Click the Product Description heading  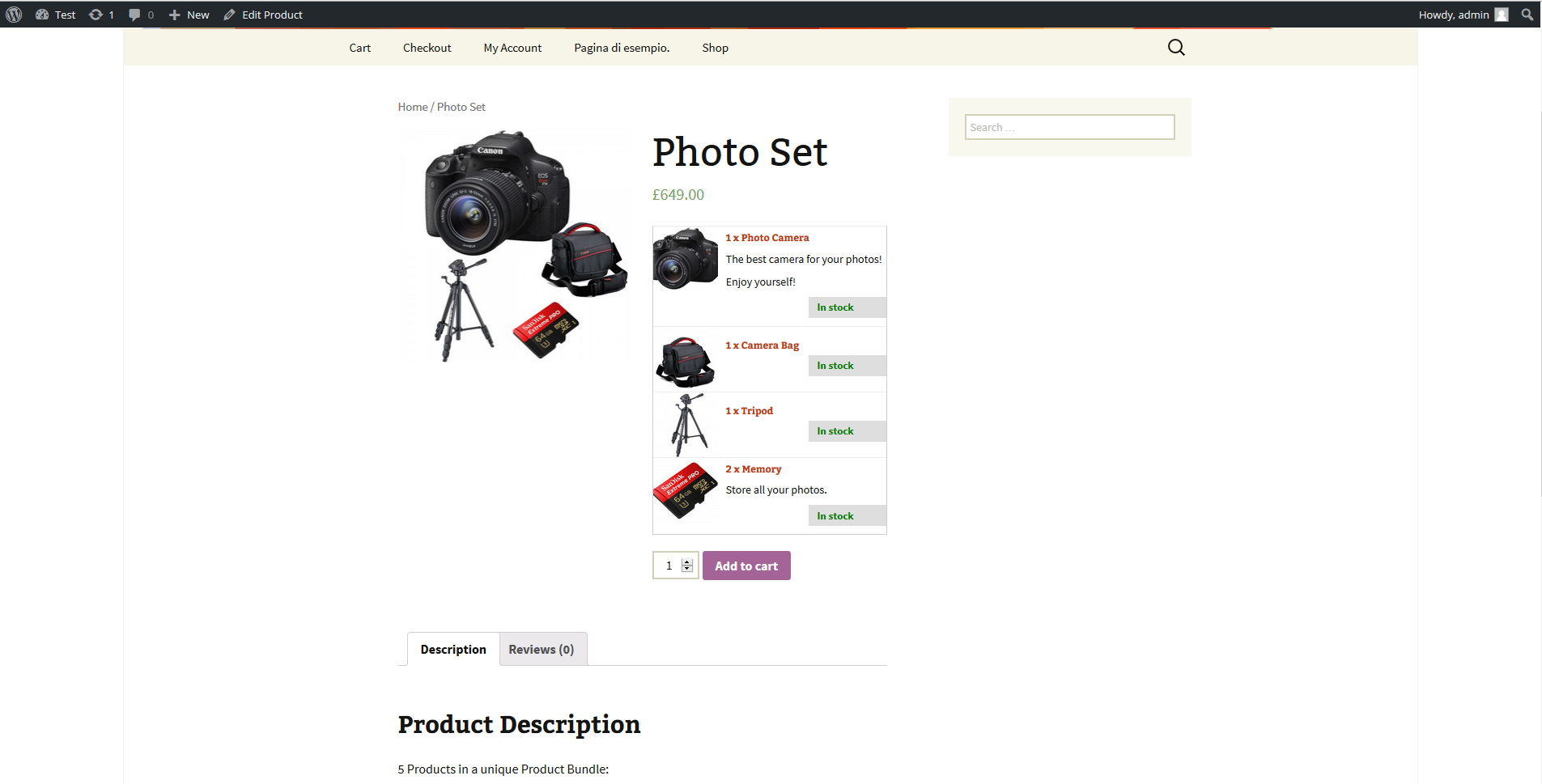[519, 725]
